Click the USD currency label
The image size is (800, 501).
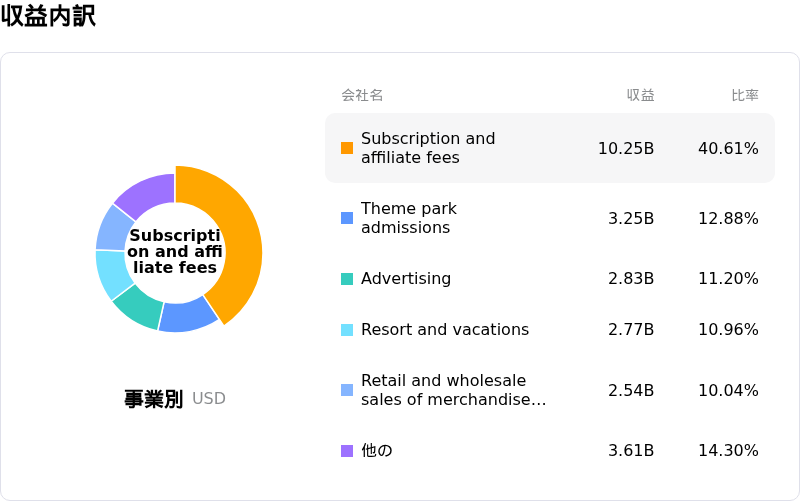coord(209,398)
